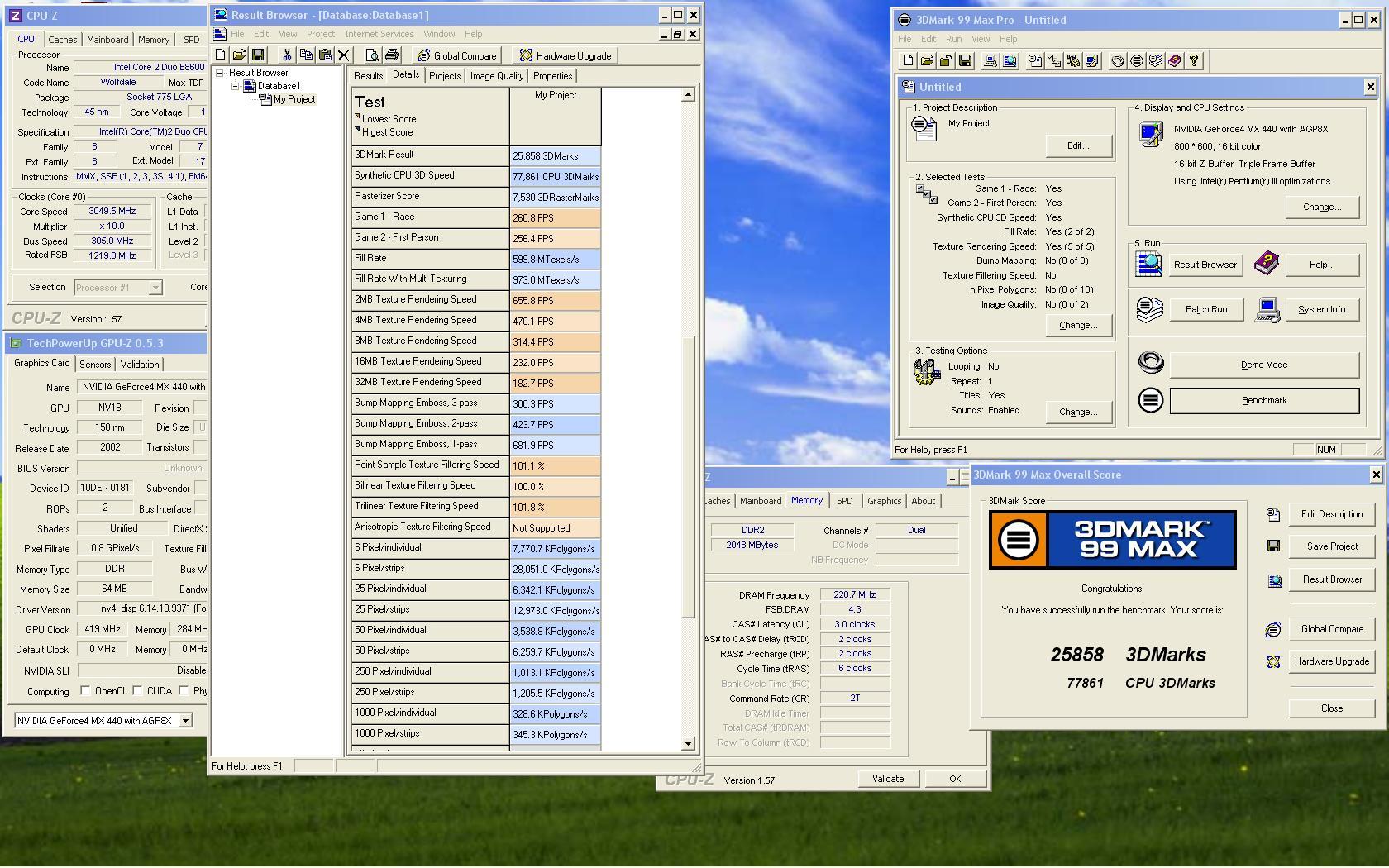The height and width of the screenshot is (868, 1389).
Task: Open Internet Services menu in Result Browser
Action: [x=379, y=34]
